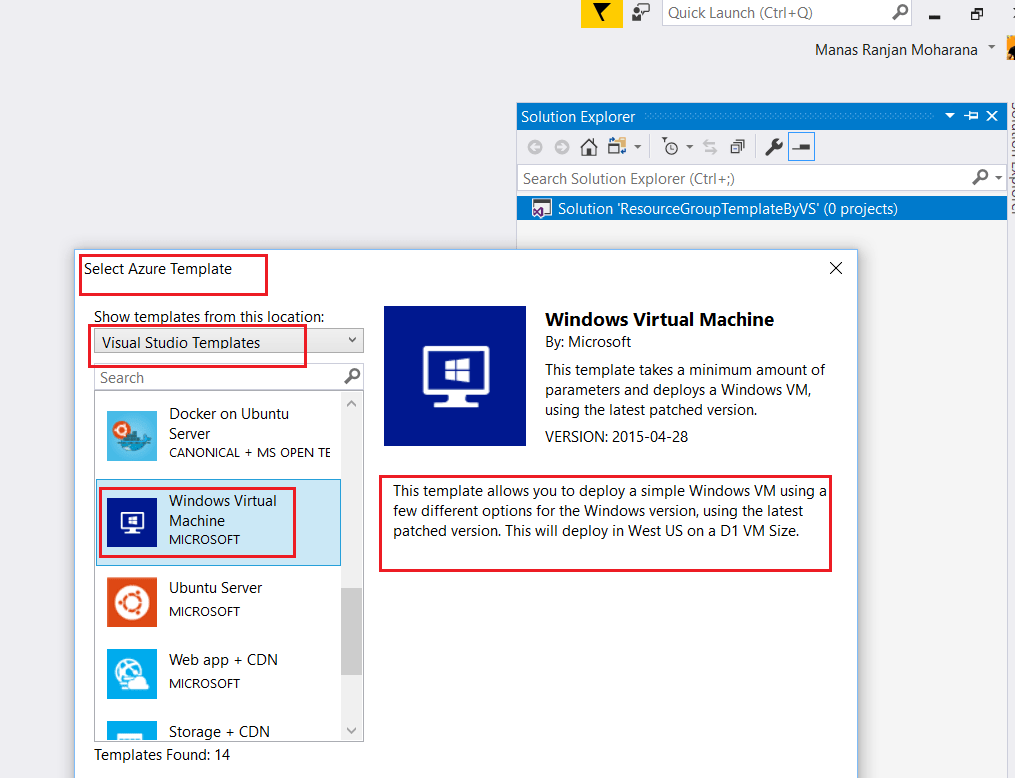1015x778 pixels.
Task: Click the Properties wrench icon
Action: click(x=774, y=148)
